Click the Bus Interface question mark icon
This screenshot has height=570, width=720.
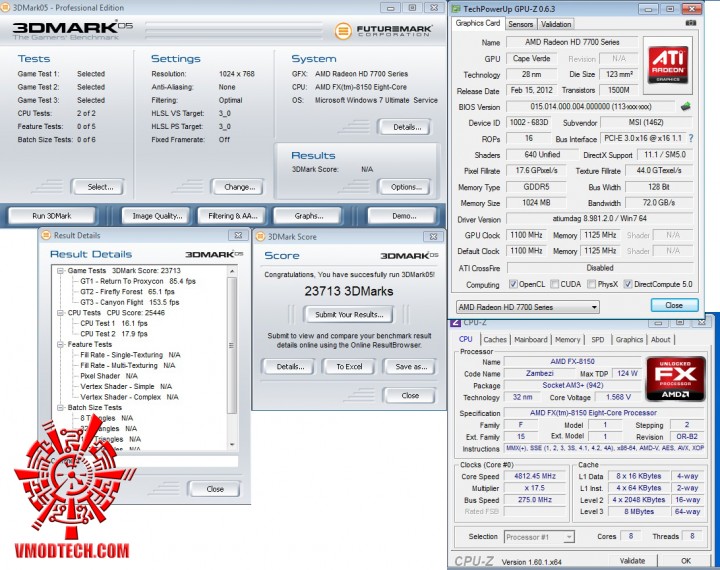point(691,138)
